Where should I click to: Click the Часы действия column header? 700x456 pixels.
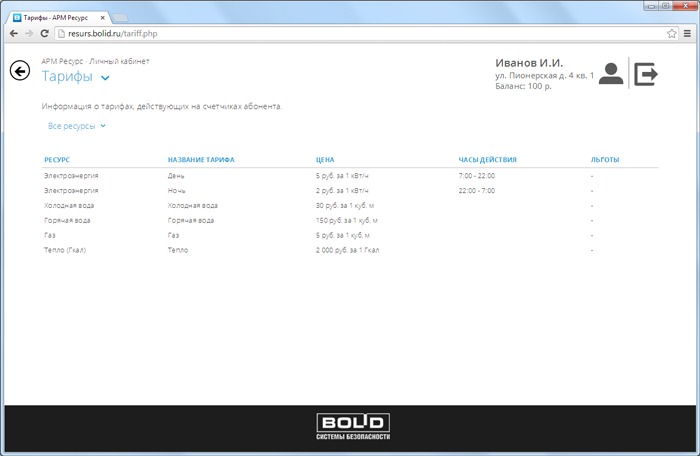pos(487,159)
